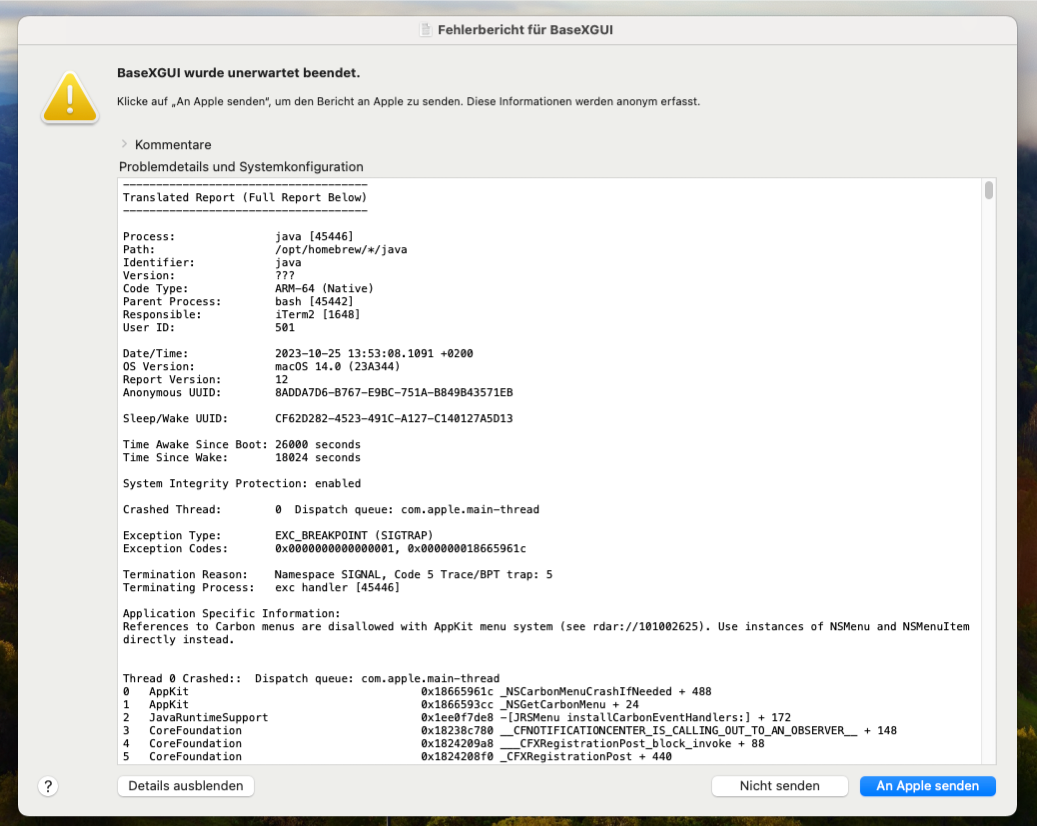The height and width of the screenshot is (826, 1037).
Task: Click the 'Version:' value '???'
Action: pyautogui.click(x=285, y=275)
